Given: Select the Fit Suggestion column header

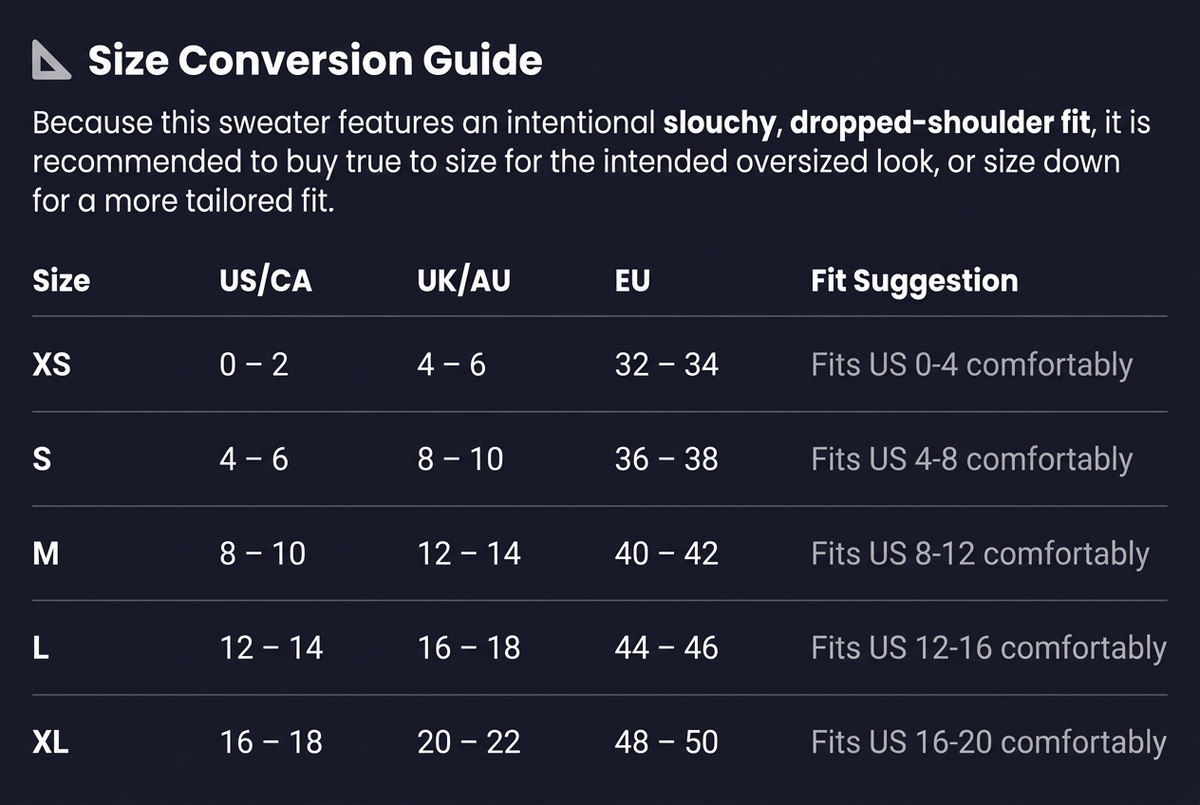Looking at the screenshot, I should (914, 281).
